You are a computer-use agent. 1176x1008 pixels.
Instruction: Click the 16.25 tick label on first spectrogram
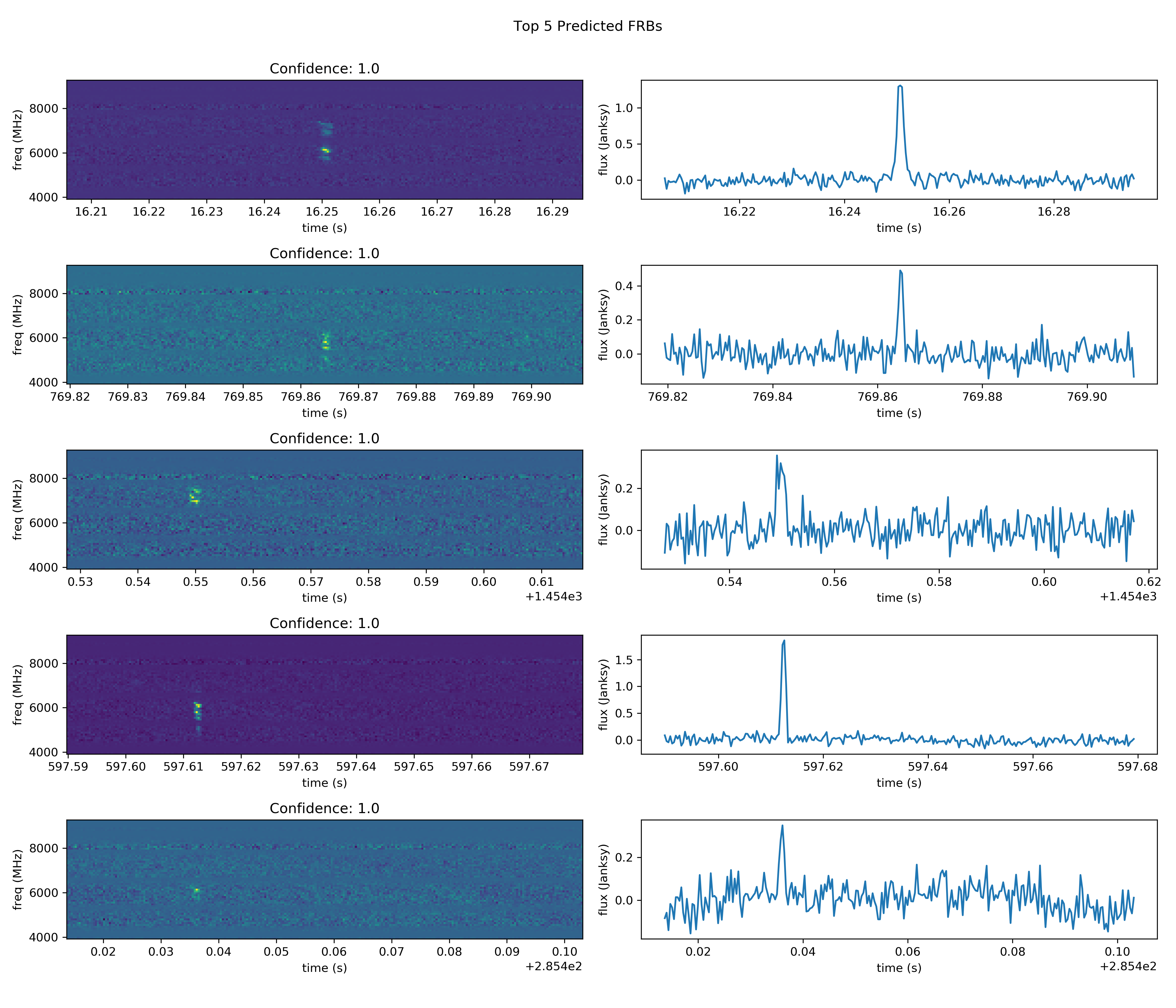coord(322,212)
